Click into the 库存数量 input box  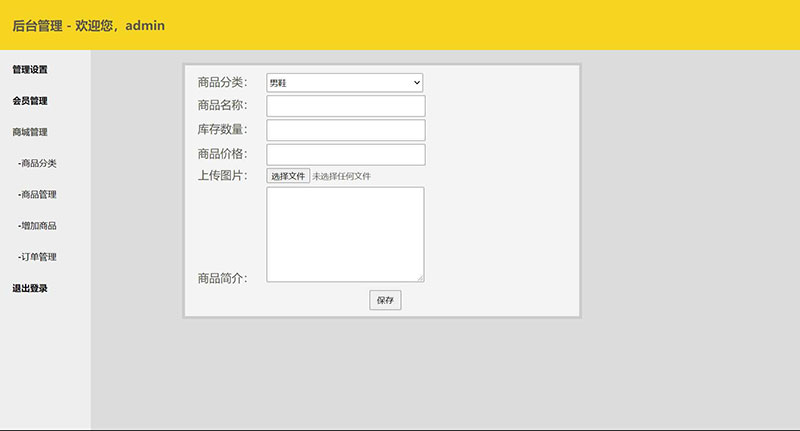pyautogui.click(x=345, y=130)
